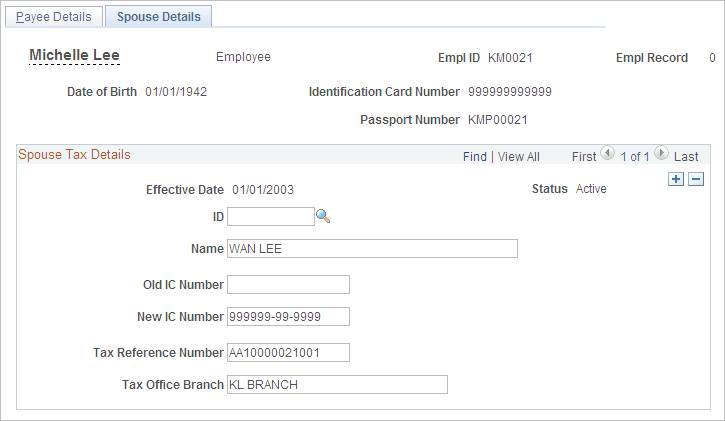
Task: Focus the spouse ID input field
Action: coord(271,217)
